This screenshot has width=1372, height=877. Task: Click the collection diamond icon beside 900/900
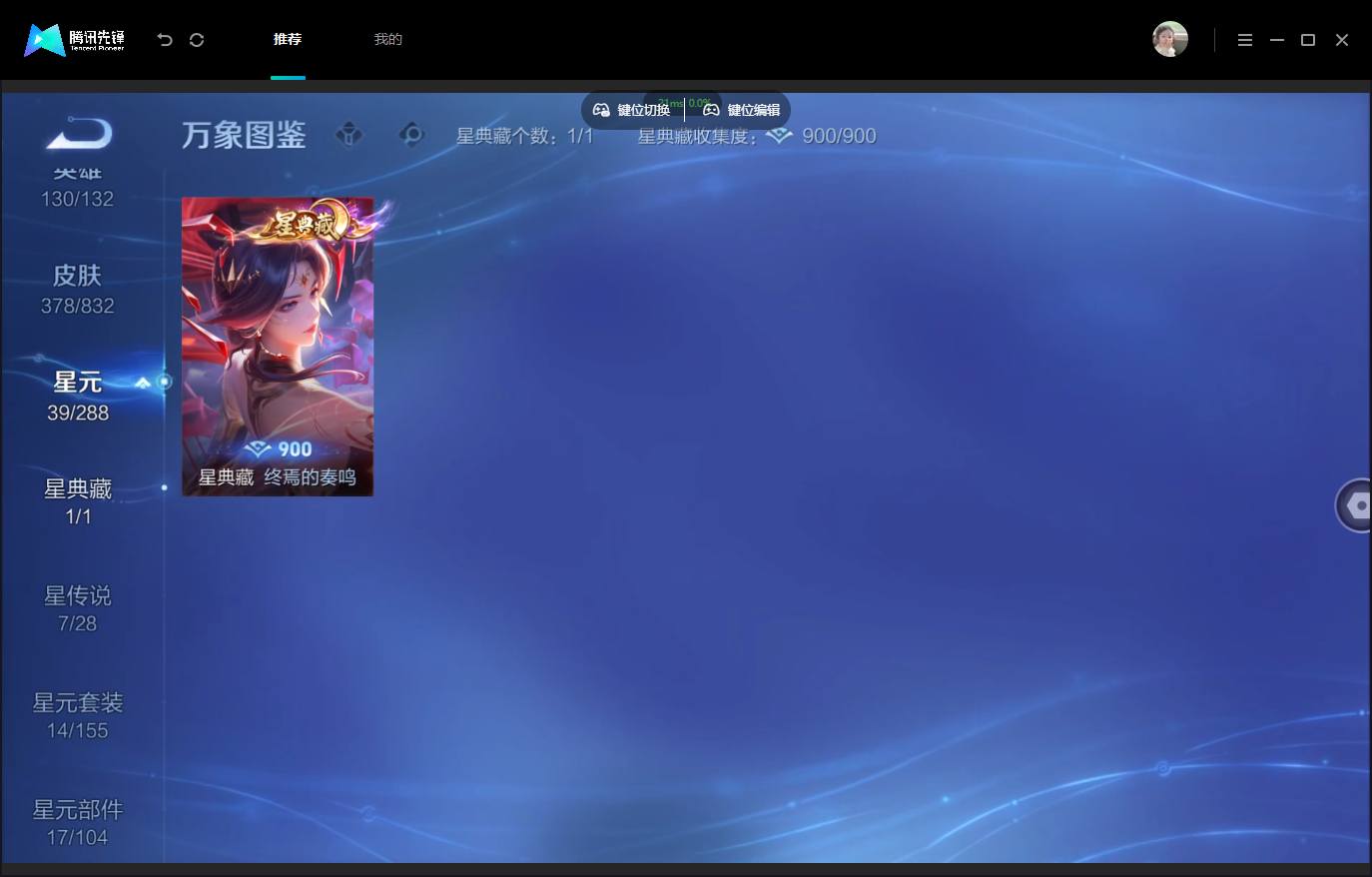click(x=780, y=135)
